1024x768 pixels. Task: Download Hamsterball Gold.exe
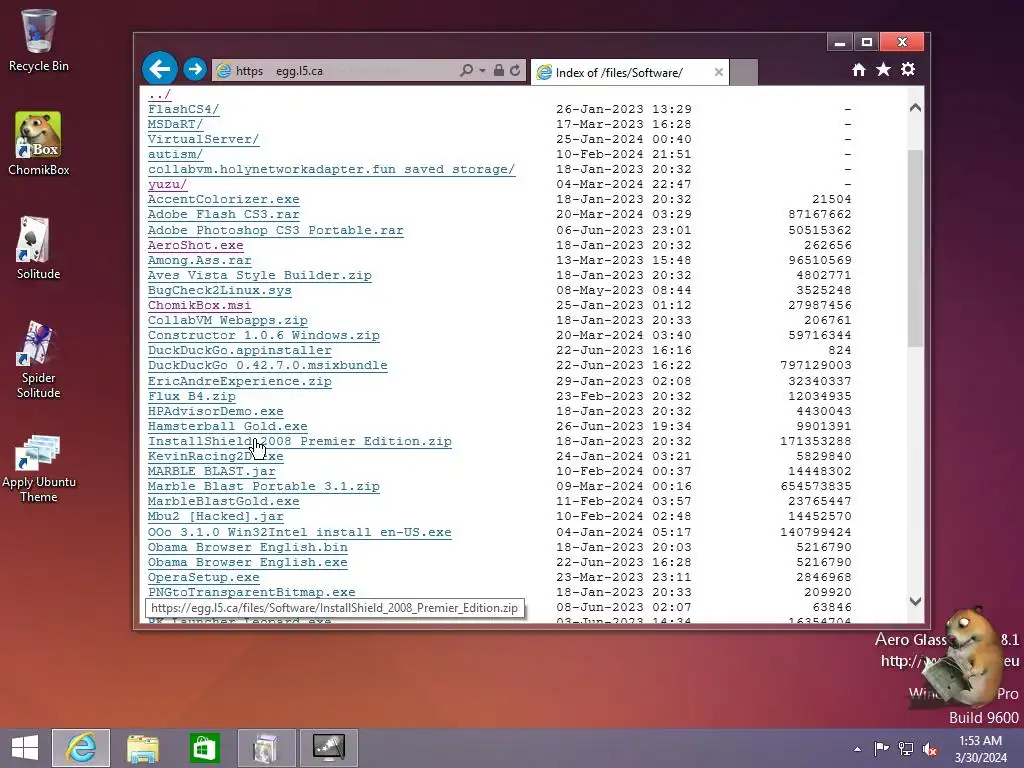pyautogui.click(x=227, y=426)
